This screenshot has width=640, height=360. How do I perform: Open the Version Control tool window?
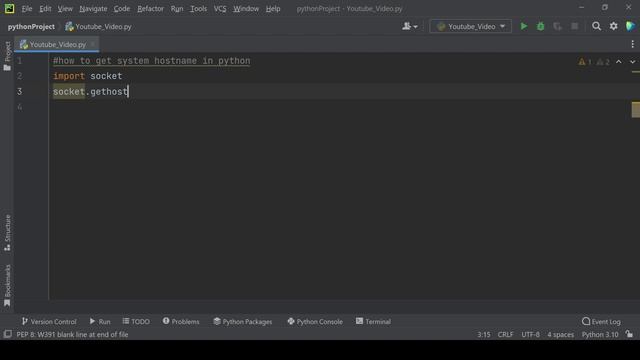coord(49,322)
